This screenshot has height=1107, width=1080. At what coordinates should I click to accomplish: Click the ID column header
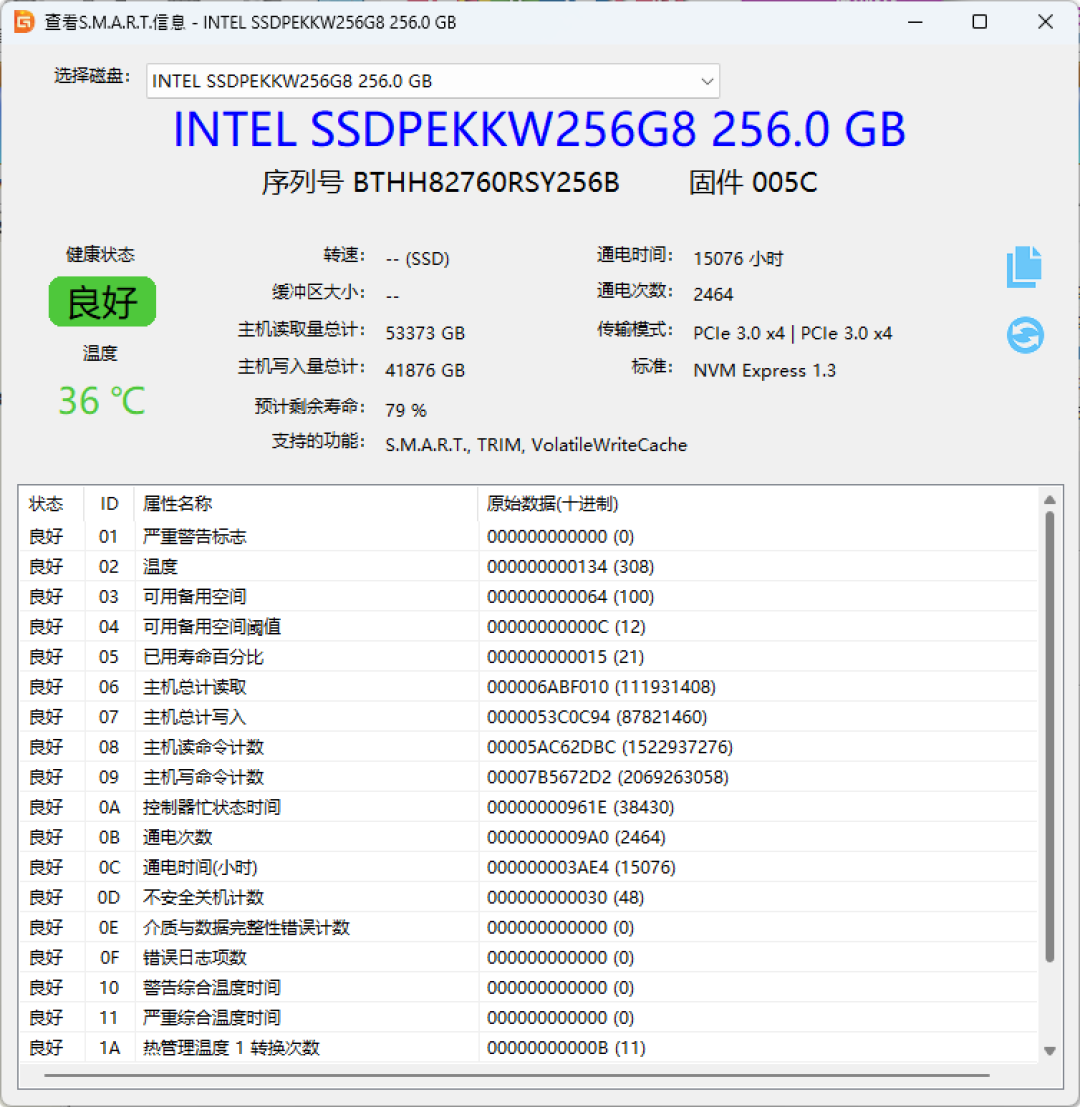(x=109, y=503)
